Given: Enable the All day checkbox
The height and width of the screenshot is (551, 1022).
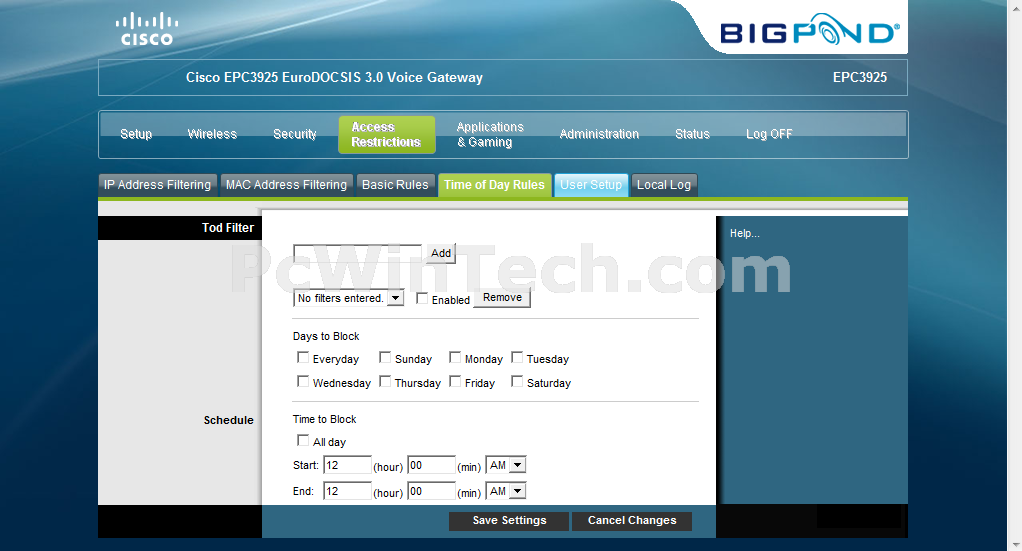Looking at the screenshot, I should [302, 440].
